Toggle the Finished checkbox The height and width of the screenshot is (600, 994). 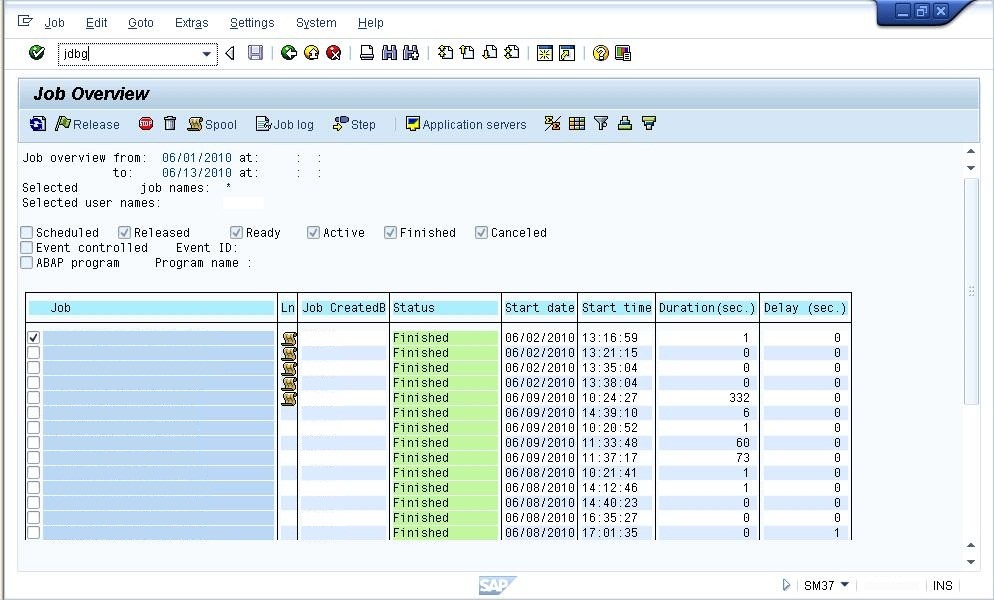390,233
